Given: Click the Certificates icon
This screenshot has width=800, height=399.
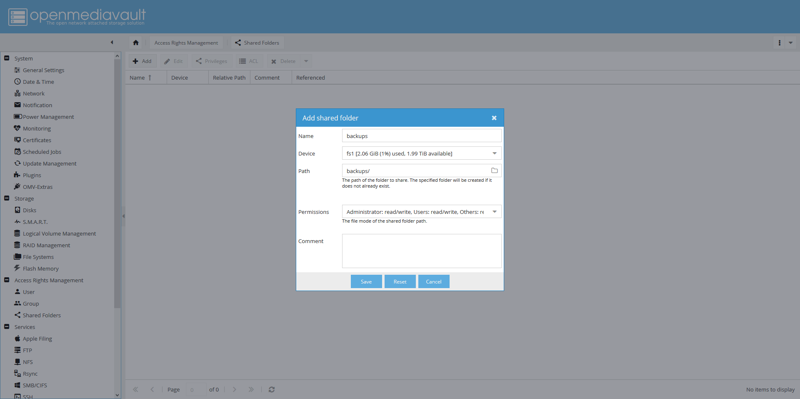Looking at the screenshot, I should pos(17,140).
